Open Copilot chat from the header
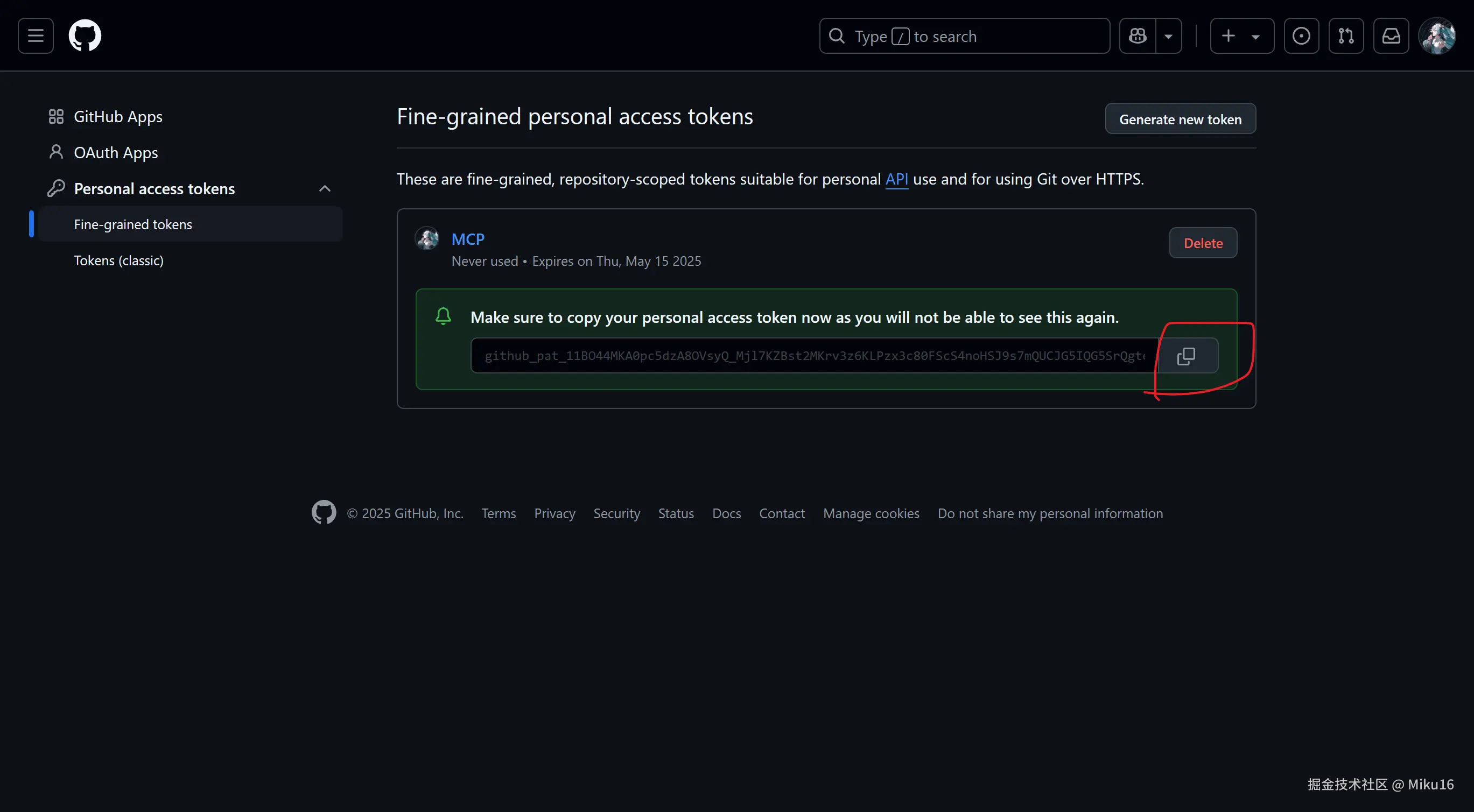This screenshot has height=812, width=1474. (x=1138, y=36)
